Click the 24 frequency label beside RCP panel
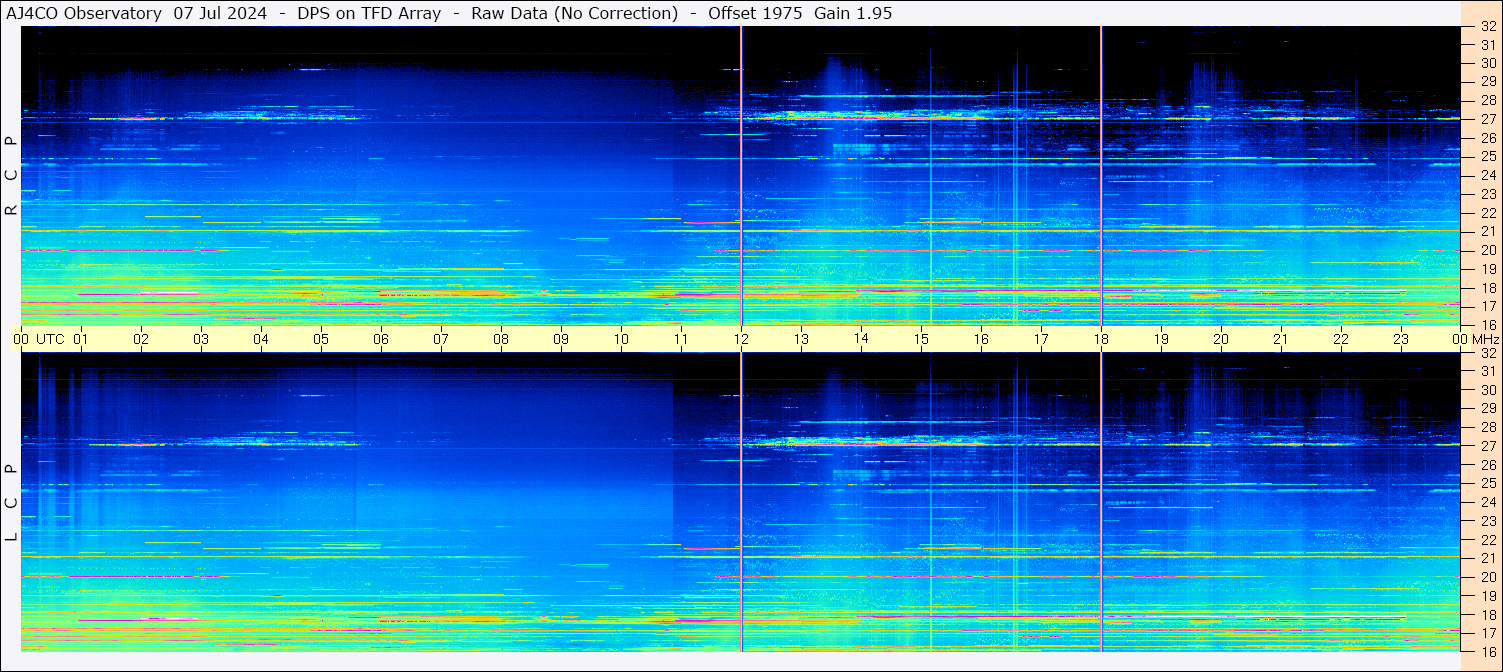Viewport: 1503px width, 672px height. click(1487, 175)
